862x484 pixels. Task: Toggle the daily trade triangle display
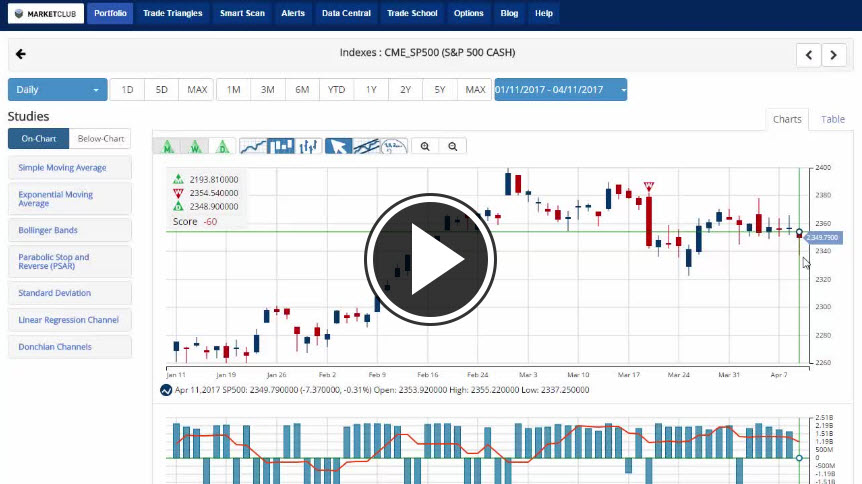222,146
